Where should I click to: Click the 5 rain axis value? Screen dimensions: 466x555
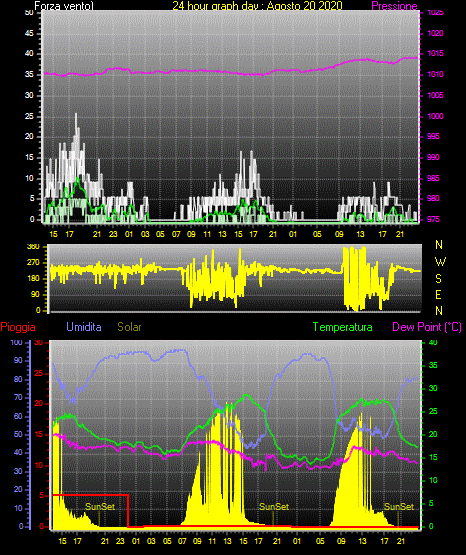[41, 495]
